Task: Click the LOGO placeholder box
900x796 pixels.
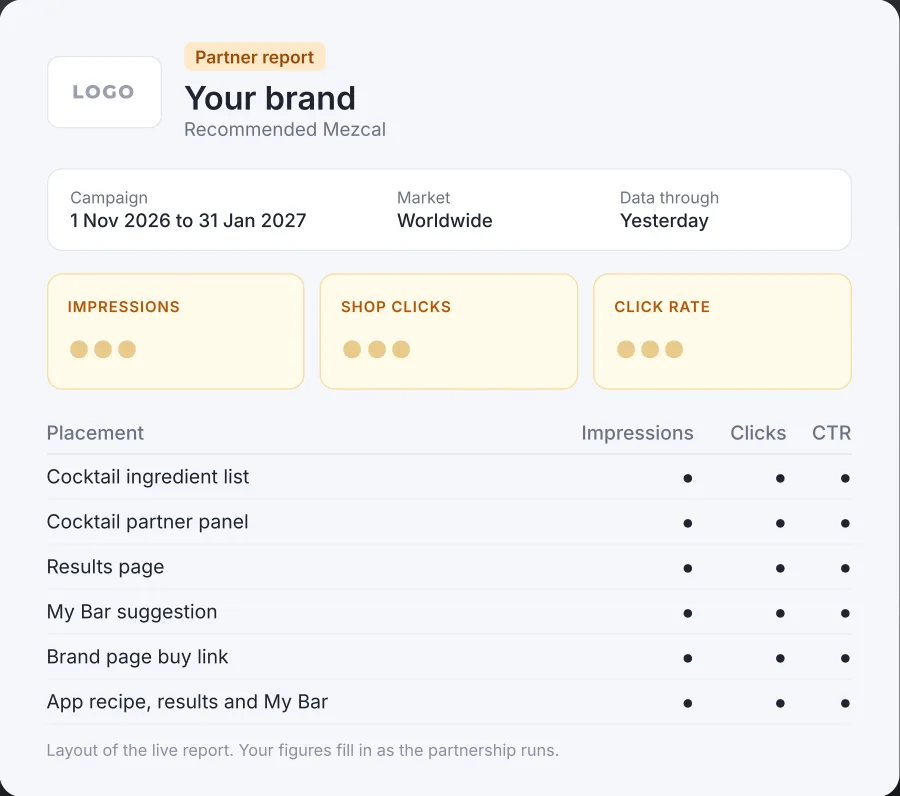Action: pos(104,92)
